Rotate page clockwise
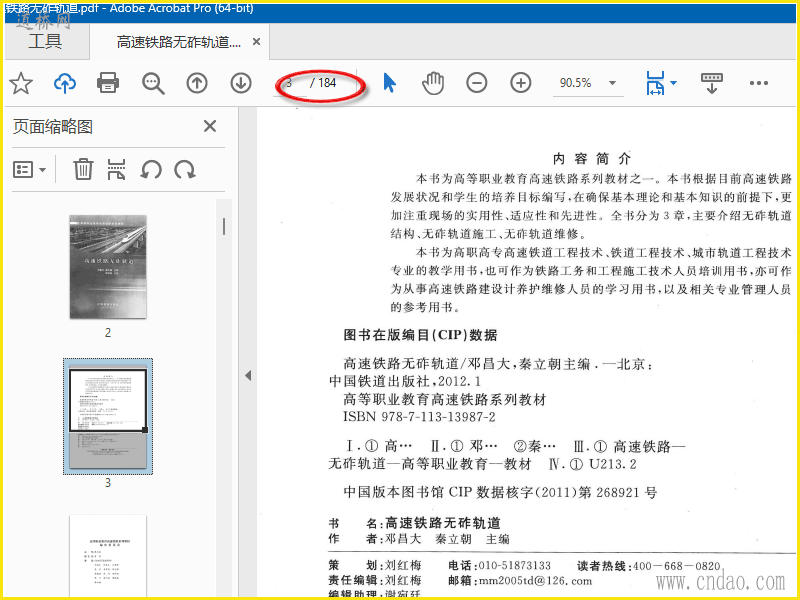The height and width of the screenshot is (600, 800). pos(185,169)
